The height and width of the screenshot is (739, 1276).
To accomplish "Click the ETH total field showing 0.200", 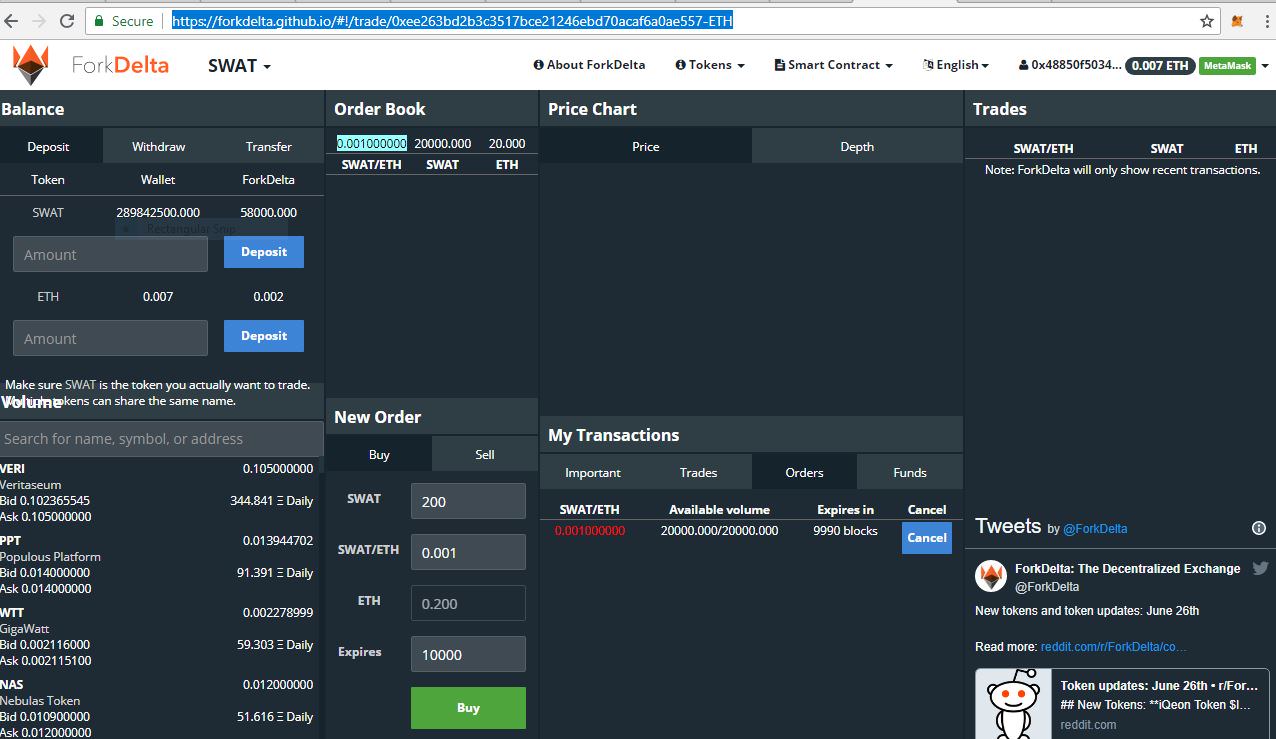I will point(468,603).
